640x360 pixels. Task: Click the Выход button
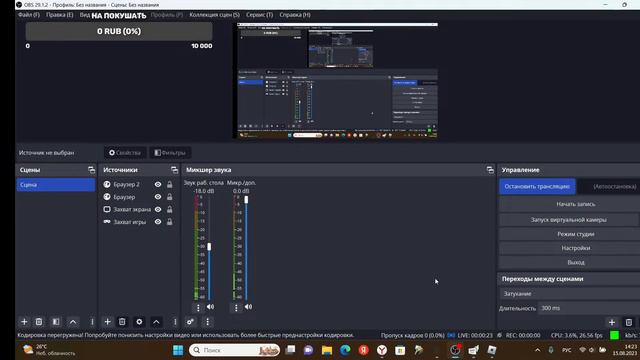(x=569, y=262)
